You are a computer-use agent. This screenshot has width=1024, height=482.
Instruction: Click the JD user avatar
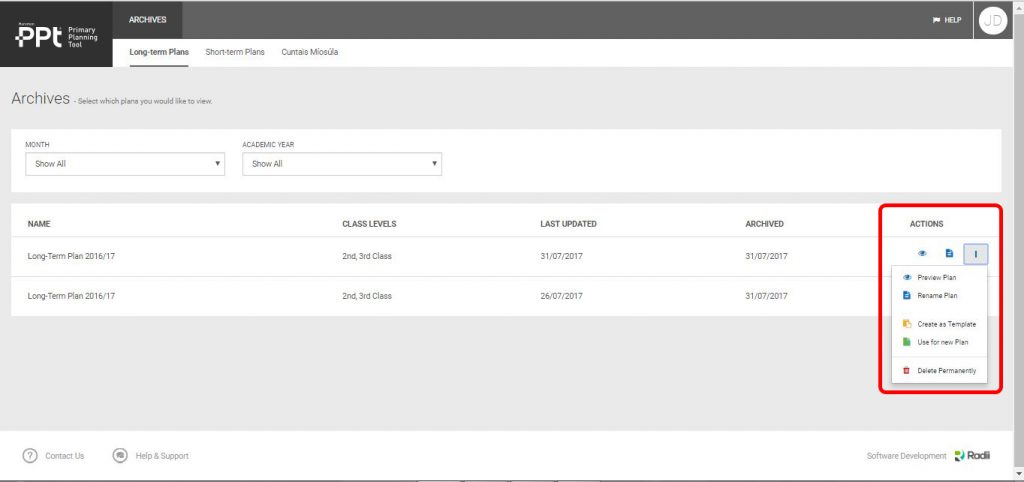click(992, 20)
